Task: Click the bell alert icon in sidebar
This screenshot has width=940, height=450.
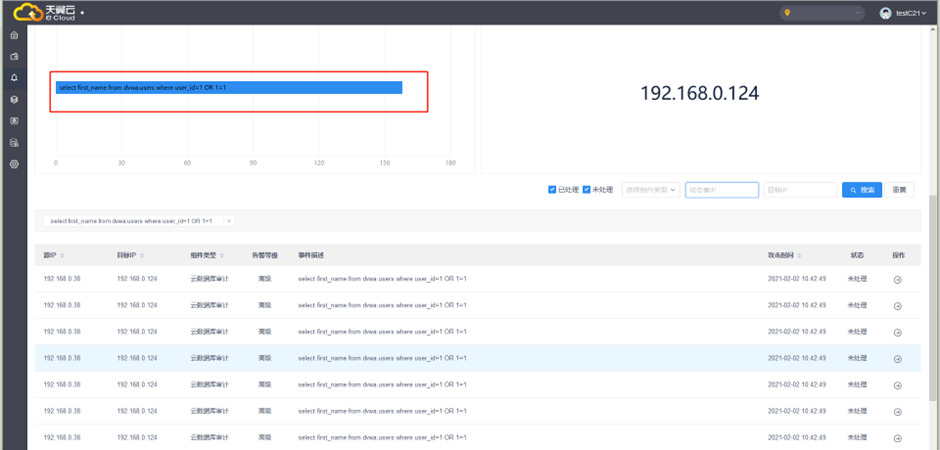Action: click(14, 77)
